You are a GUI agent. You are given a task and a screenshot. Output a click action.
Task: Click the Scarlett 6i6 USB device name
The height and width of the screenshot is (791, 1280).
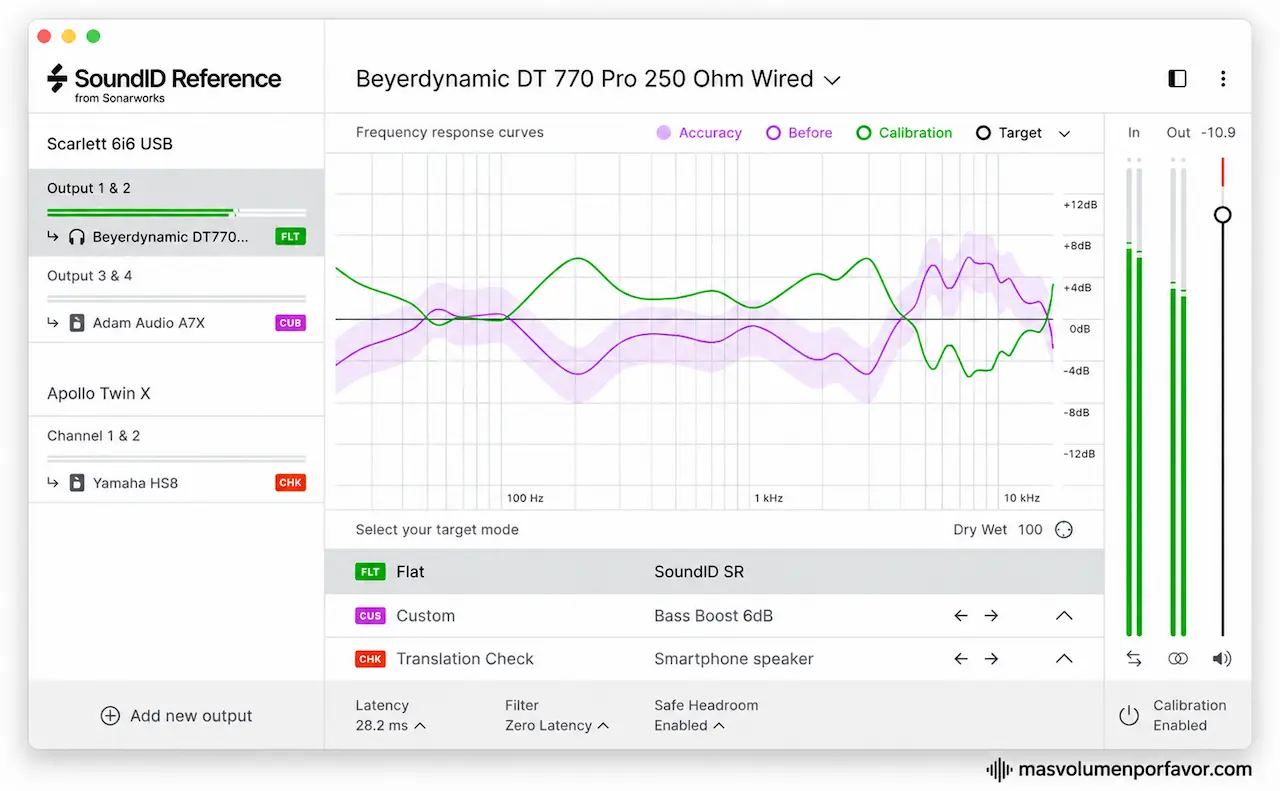pos(110,144)
